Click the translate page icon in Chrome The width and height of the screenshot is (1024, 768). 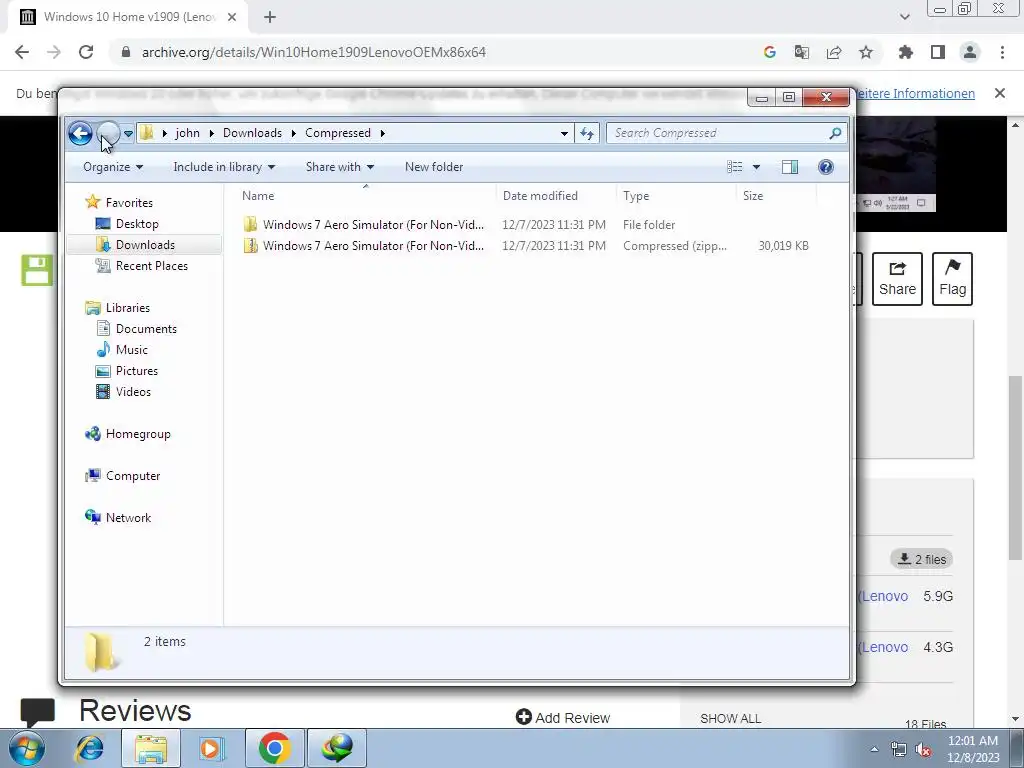pos(801,52)
